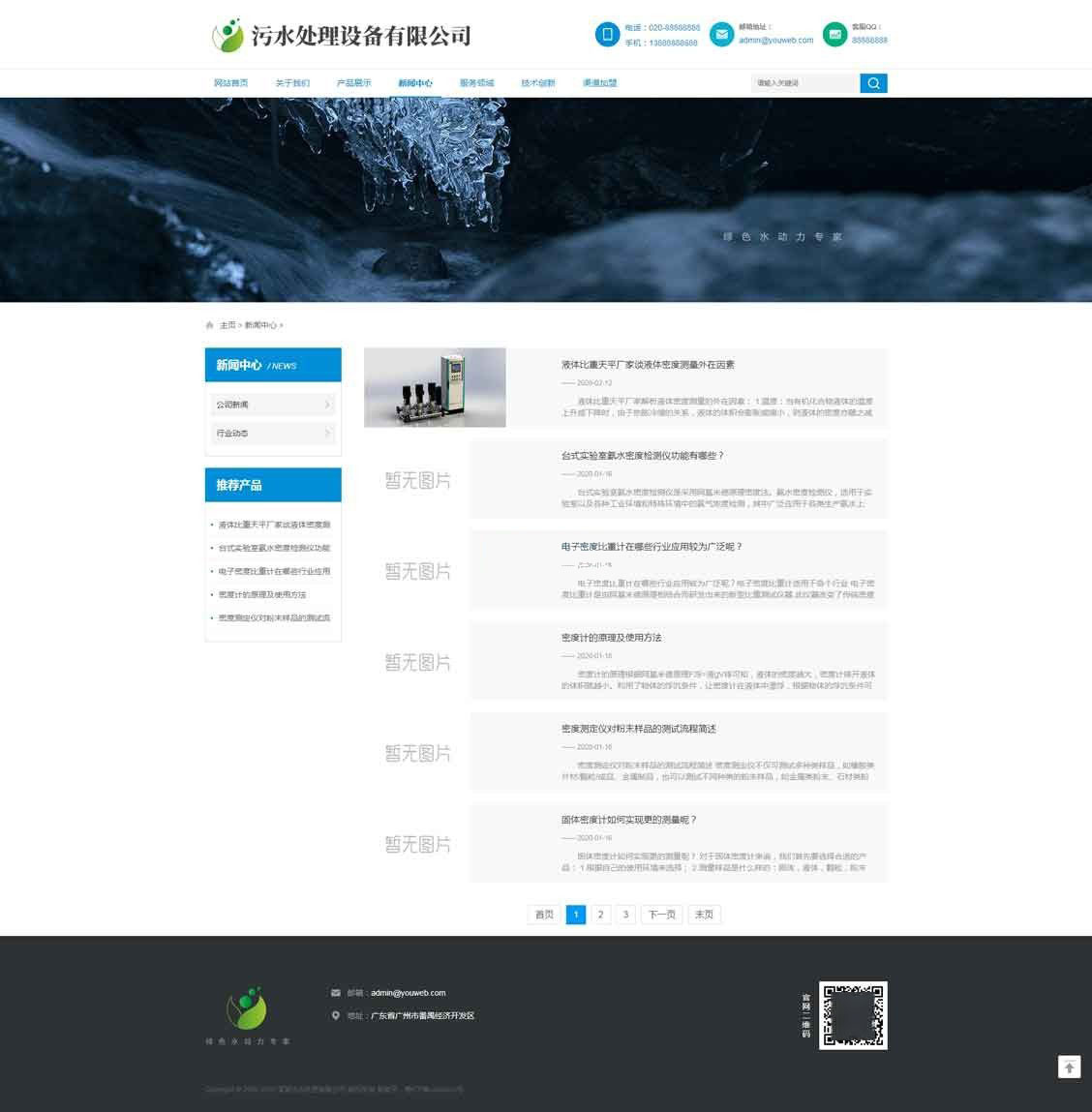Viewport: 1092px width, 1112px height.
Task: Click the email envelope icon in header
Action: point(722,34)
